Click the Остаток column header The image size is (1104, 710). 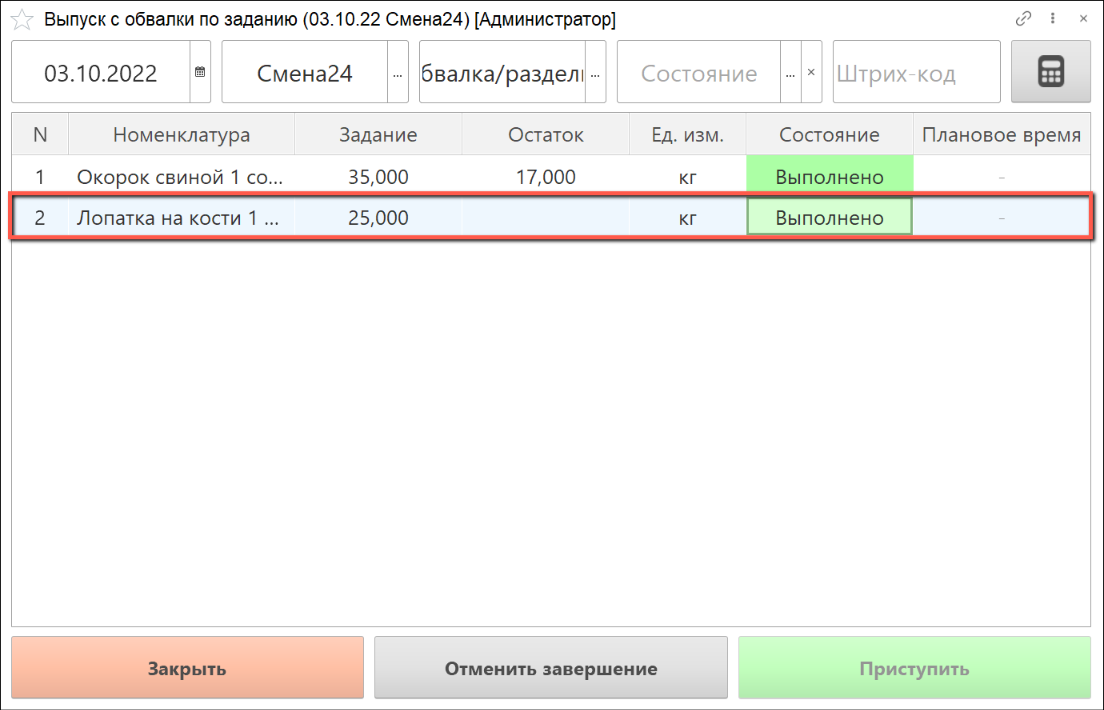click(545, 135)
